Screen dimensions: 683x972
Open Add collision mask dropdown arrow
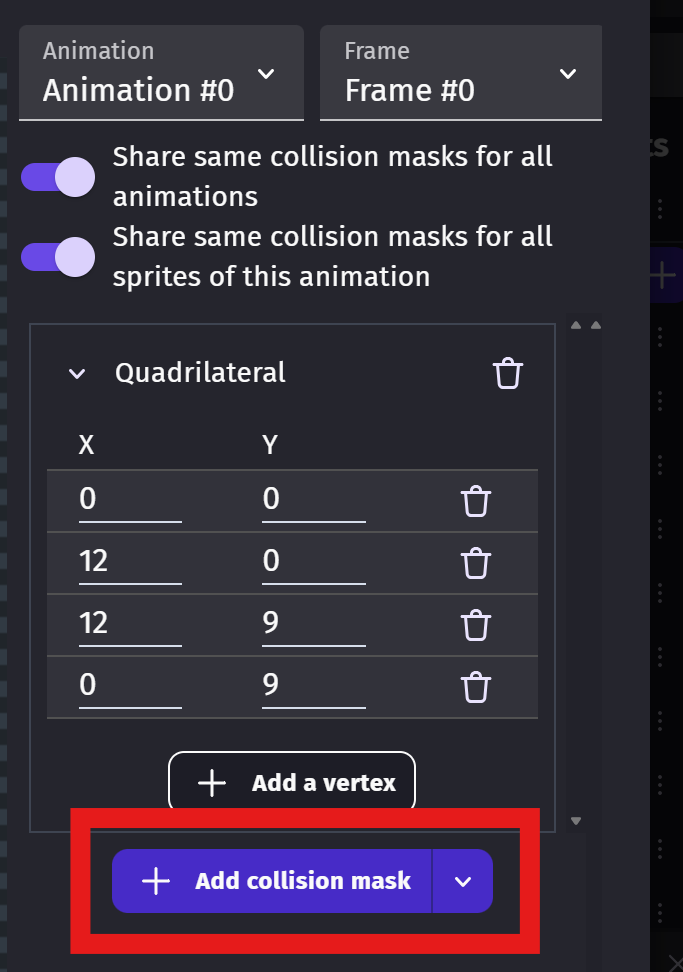[x=462, y=881]
